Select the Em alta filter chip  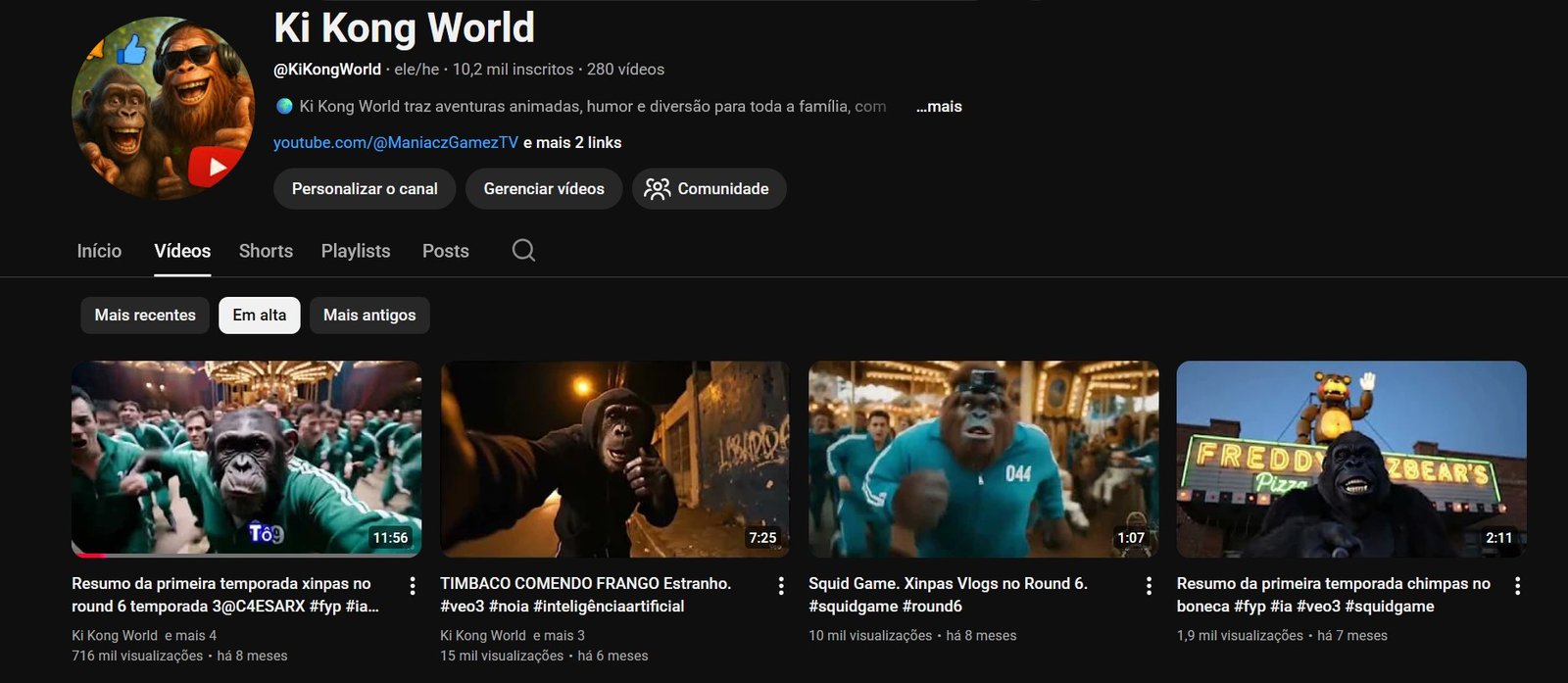click(x=260, y=316)
